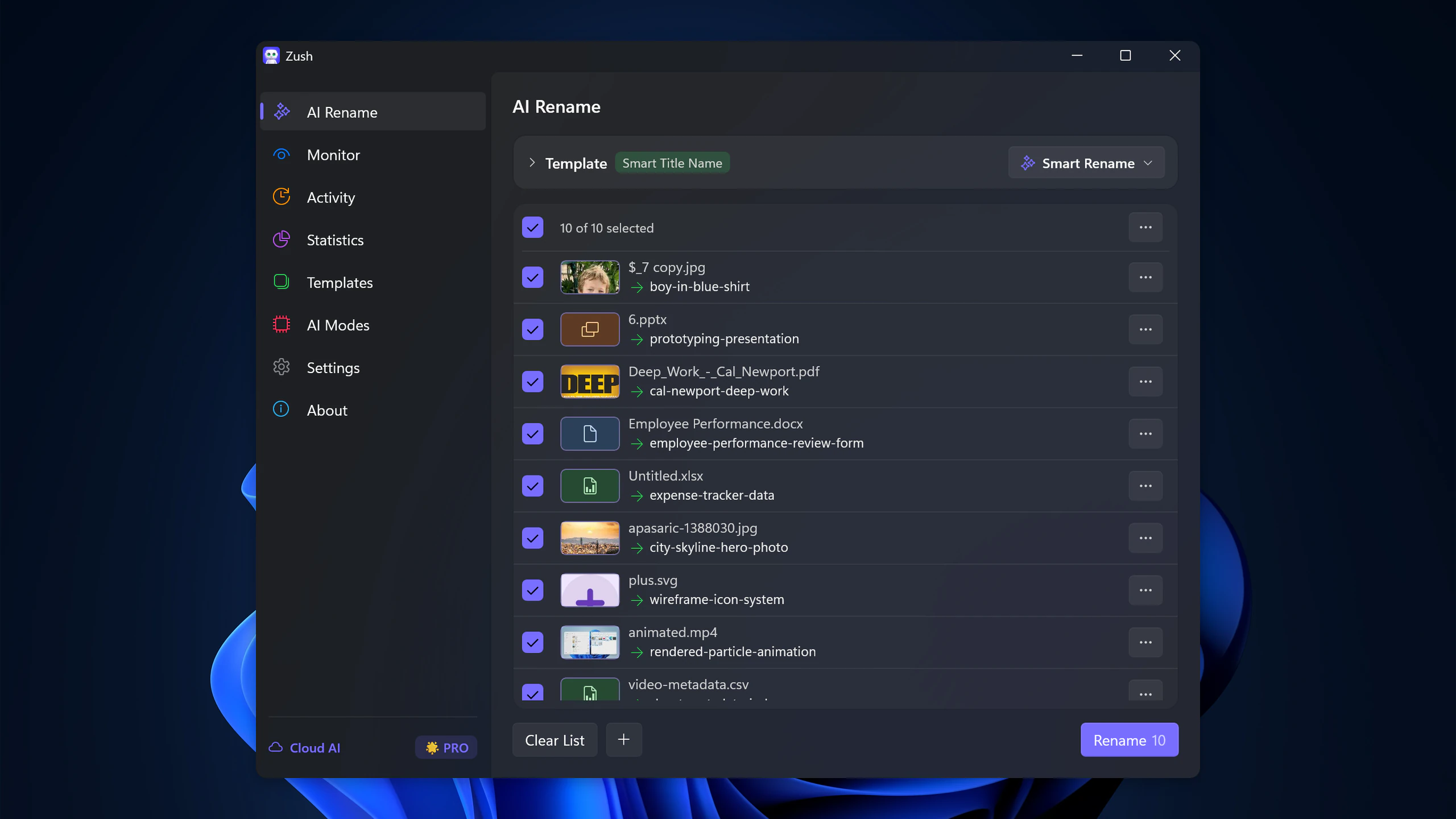Click the suggested name wireframe-icon-system

pos(717,599)
